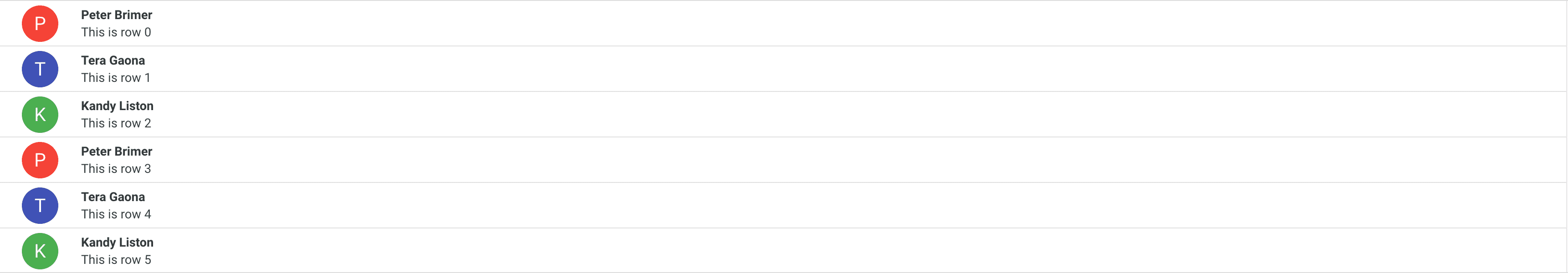Viewport: 1568px width, 273px height.
Task: Open the Tera Gaona name above row 4 text
Action: [113, 197]
